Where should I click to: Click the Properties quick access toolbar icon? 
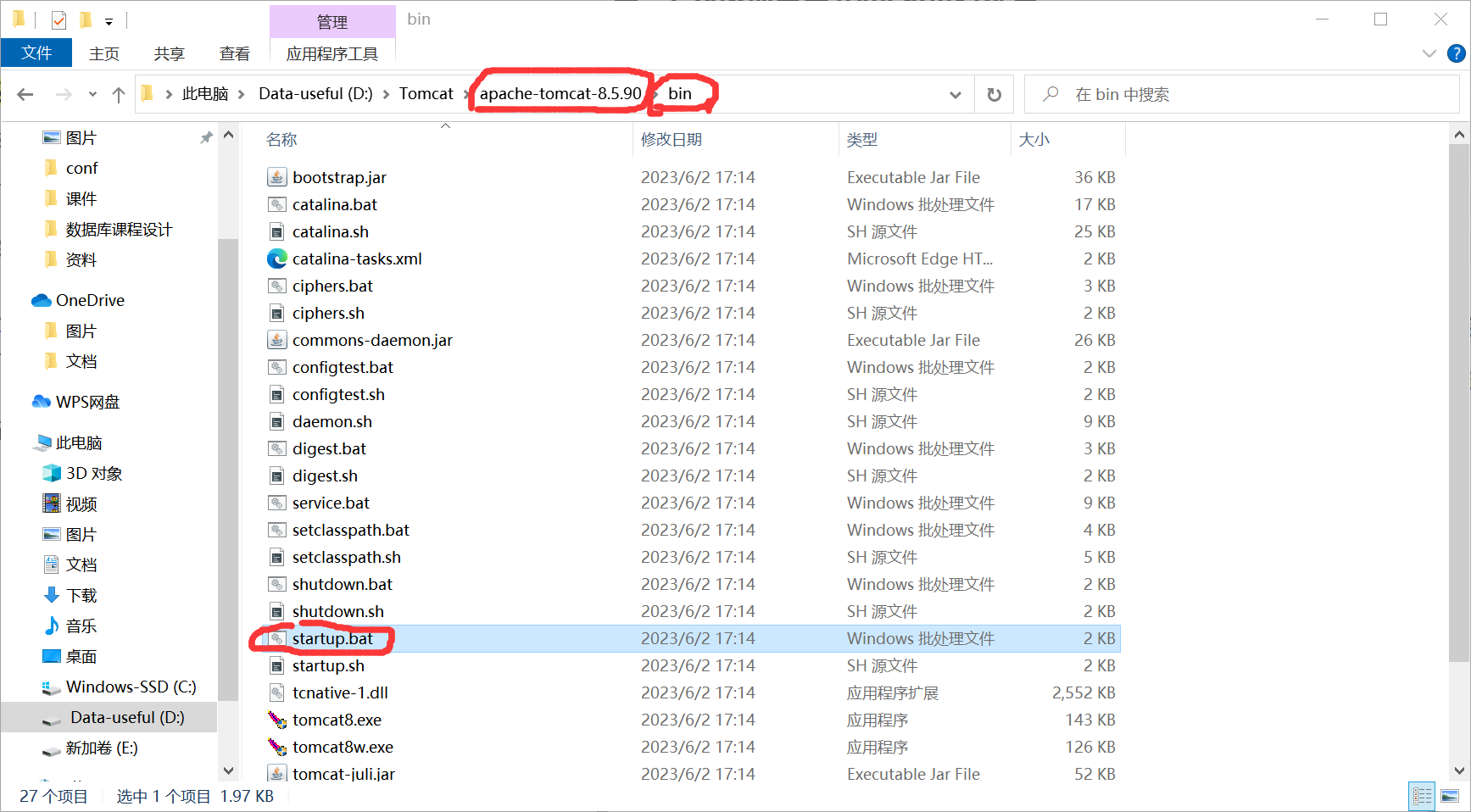(59, 19)
